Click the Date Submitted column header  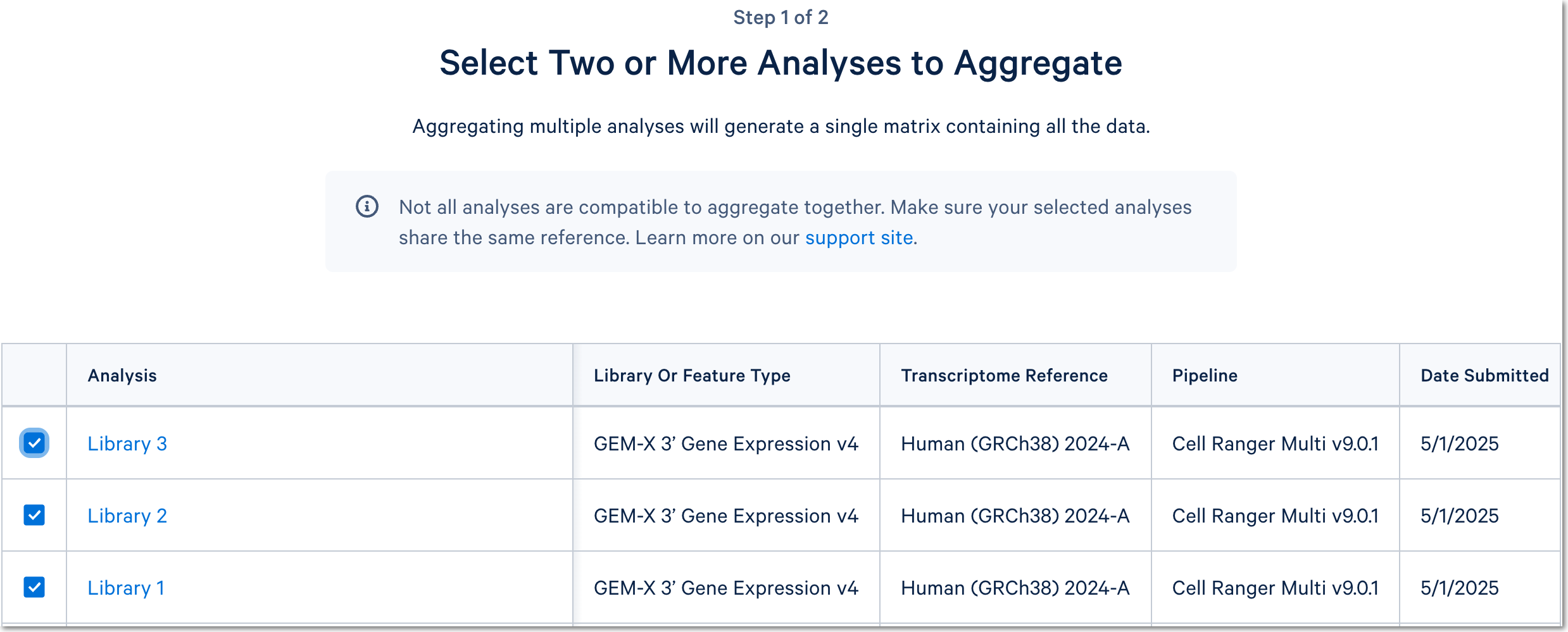coord(1484,376)
